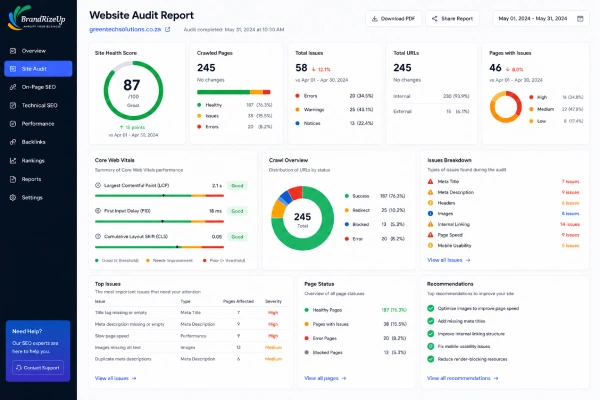The height and width of the screenshot is (400, 600).
Task: Click the Page Speed warning icon
Action: click(430, 235)
